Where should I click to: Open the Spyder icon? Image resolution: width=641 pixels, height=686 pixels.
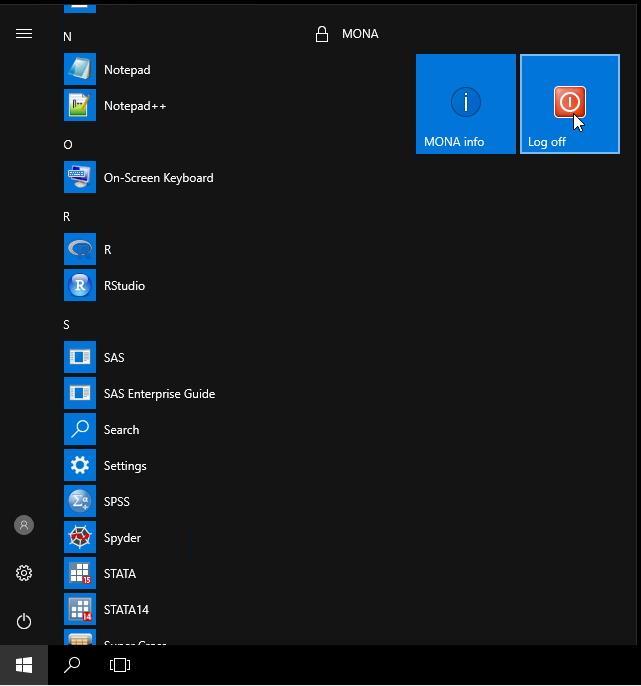click(x=80, y=537)
